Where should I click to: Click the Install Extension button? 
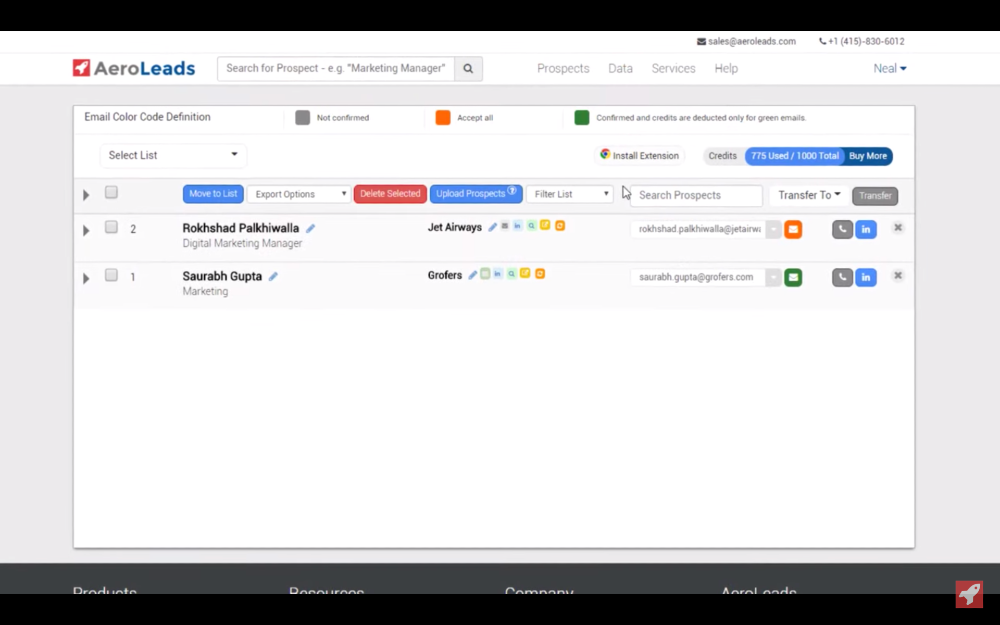pyautogui.click(x=640, y=156)
